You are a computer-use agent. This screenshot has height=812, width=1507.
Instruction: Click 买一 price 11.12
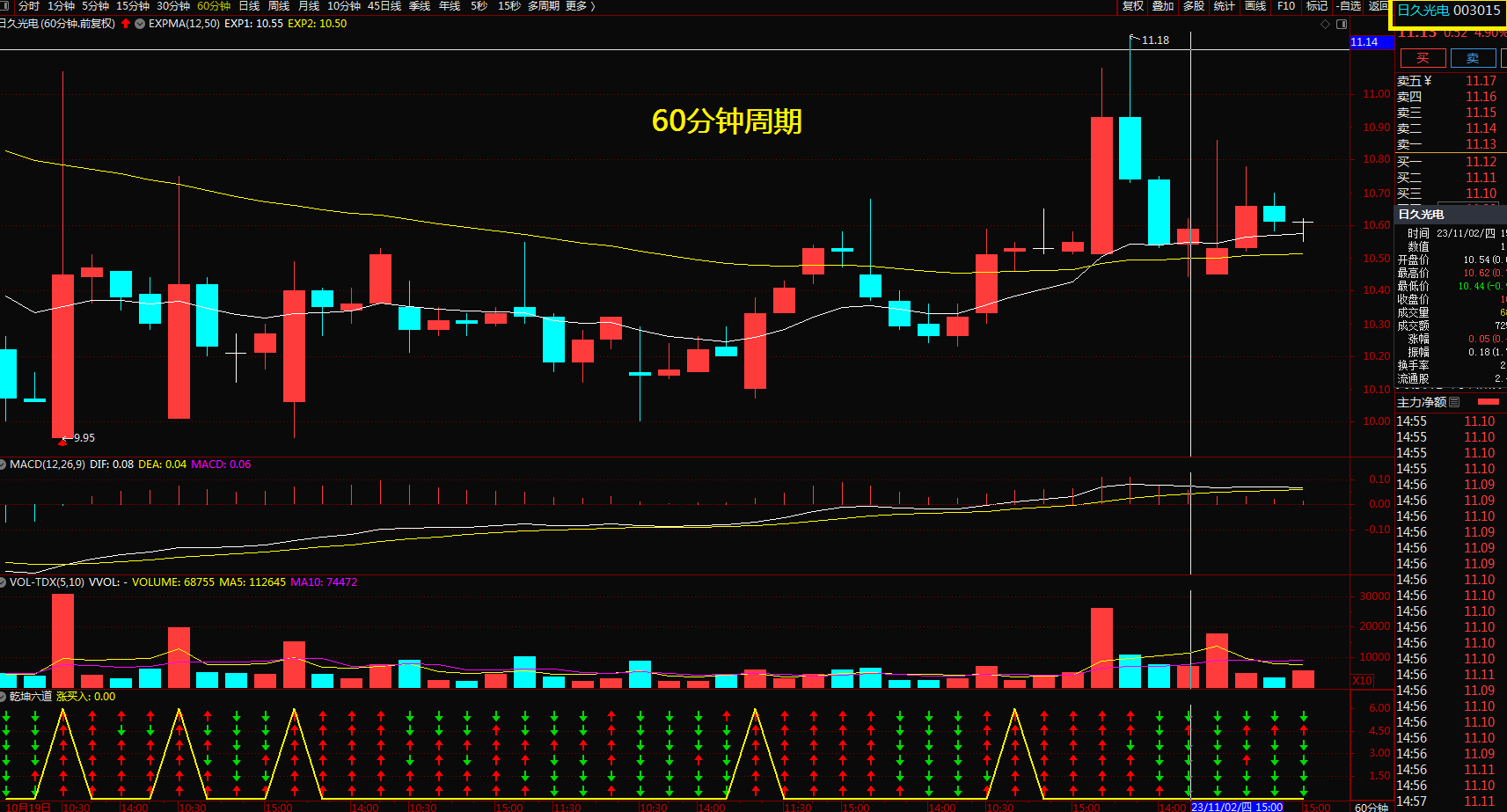point(1481,162)
